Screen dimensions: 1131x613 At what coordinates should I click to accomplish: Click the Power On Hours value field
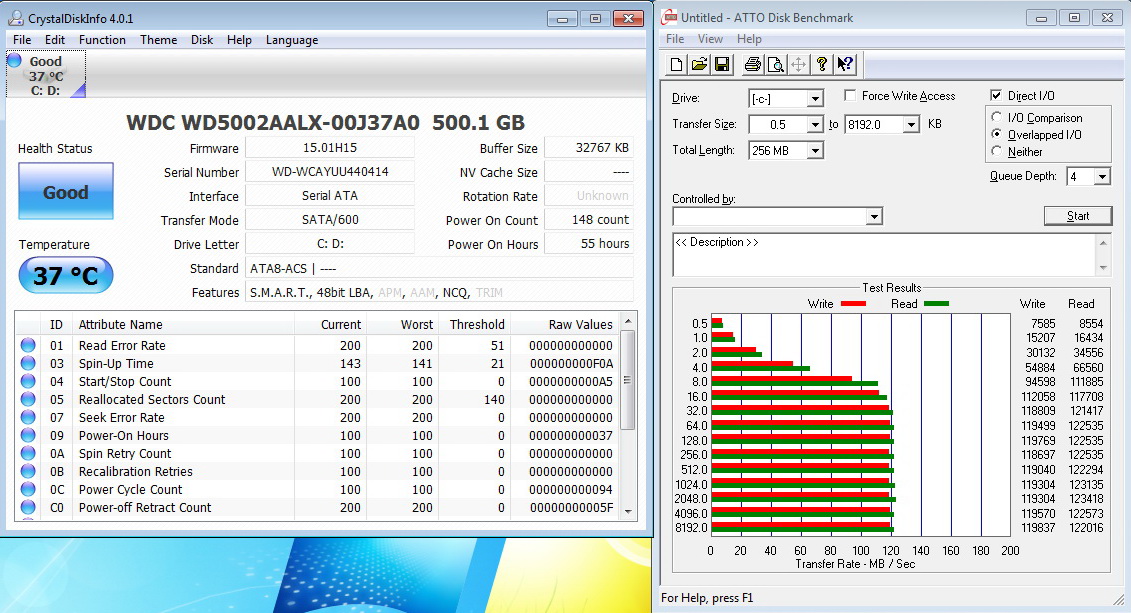(589, 244)
